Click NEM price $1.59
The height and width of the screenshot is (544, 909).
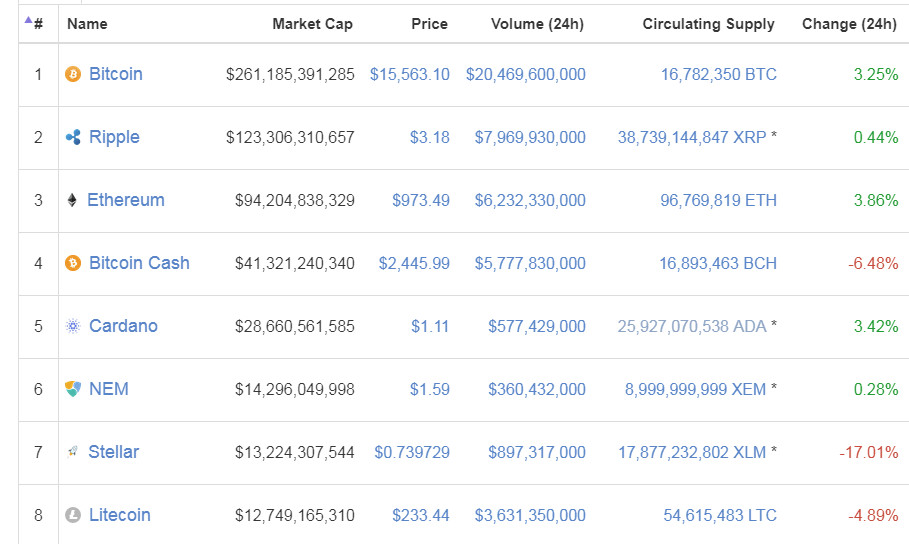tap(430, 389)
